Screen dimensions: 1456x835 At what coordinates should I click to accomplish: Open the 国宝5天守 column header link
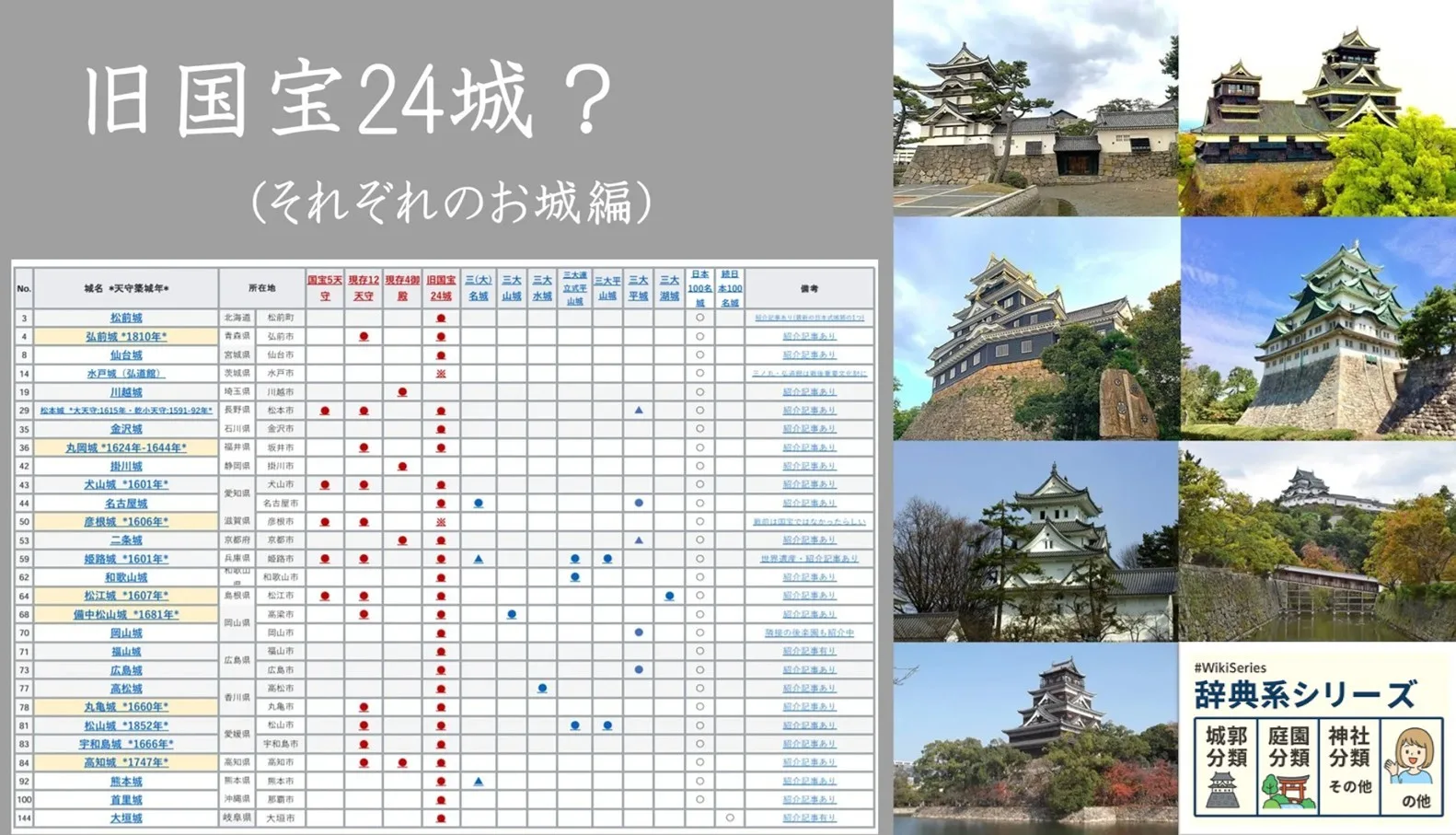point(325,288)
